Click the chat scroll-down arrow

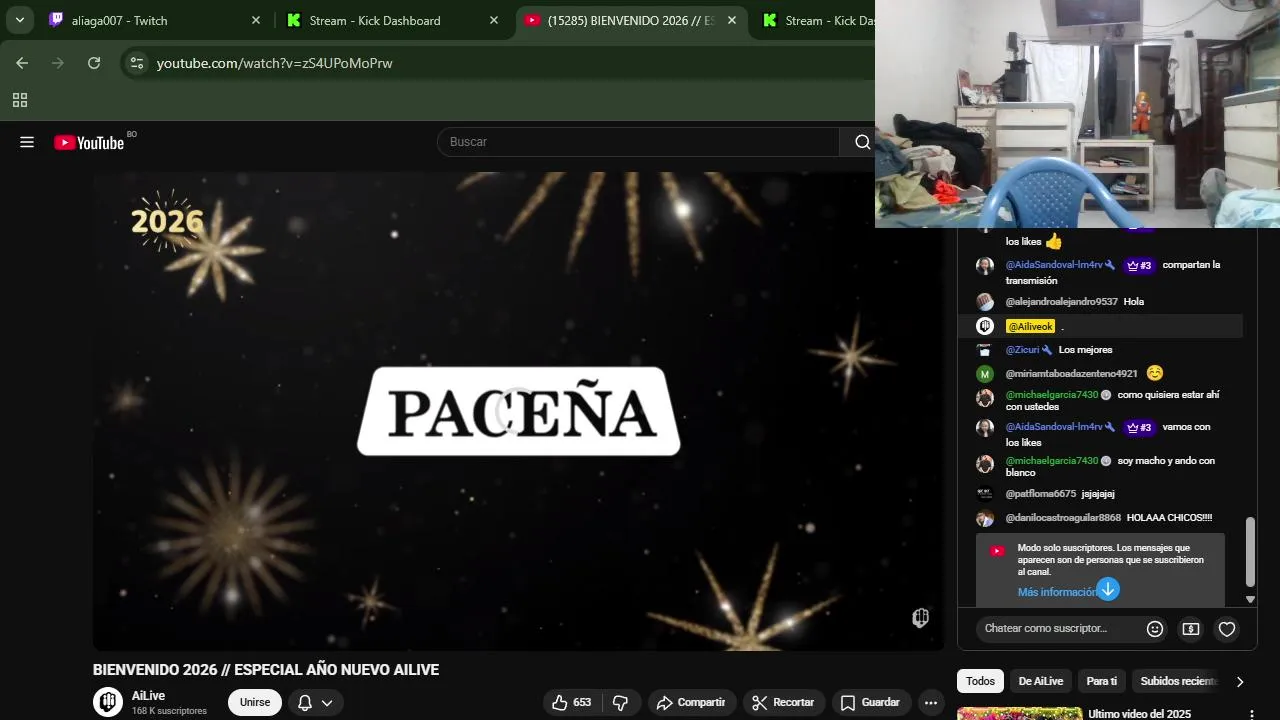(1250, 599)
